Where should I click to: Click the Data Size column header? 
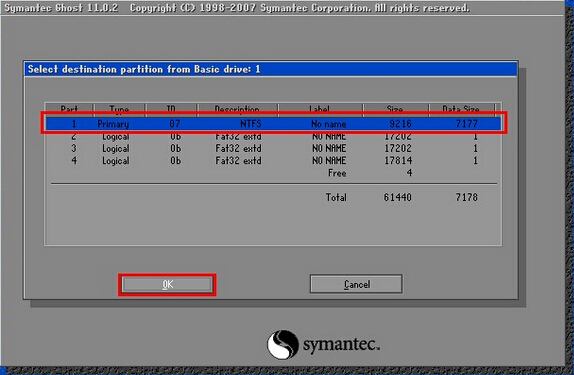click(461, 109)
